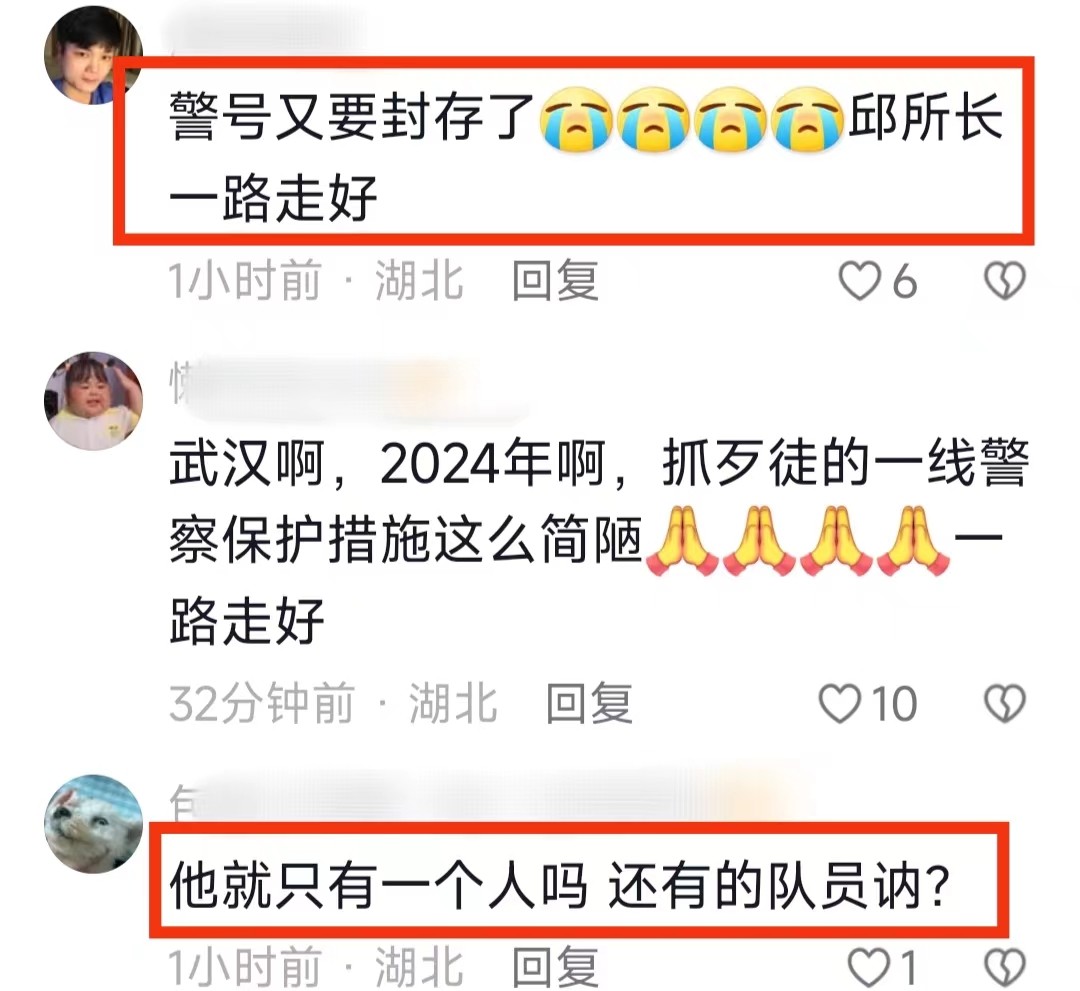Dislike the first comment about 邱所长
This screenshot has width=1080, height=991.
pos(1004,281)
